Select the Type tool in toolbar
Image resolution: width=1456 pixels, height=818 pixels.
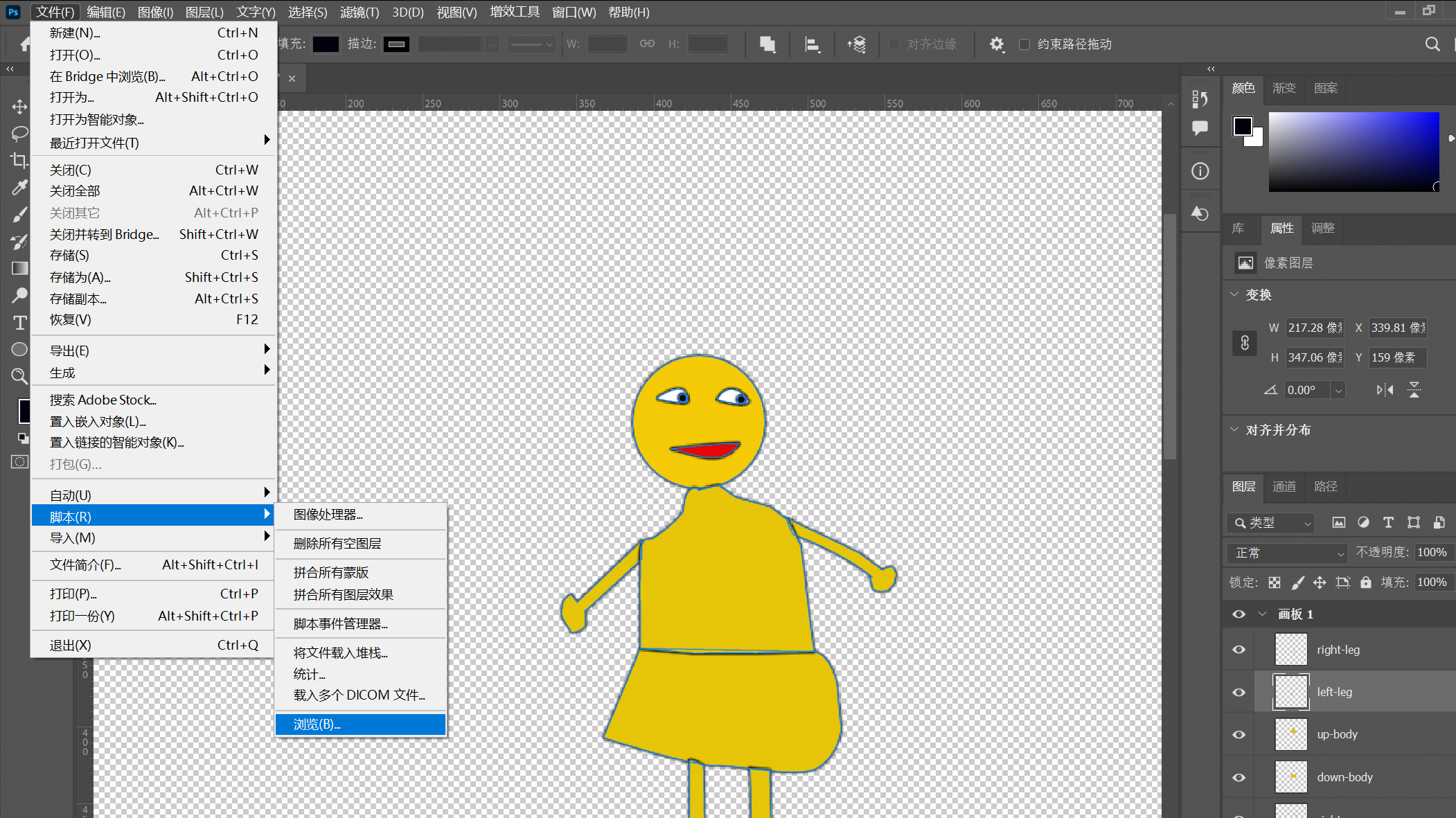pos(19,323)
